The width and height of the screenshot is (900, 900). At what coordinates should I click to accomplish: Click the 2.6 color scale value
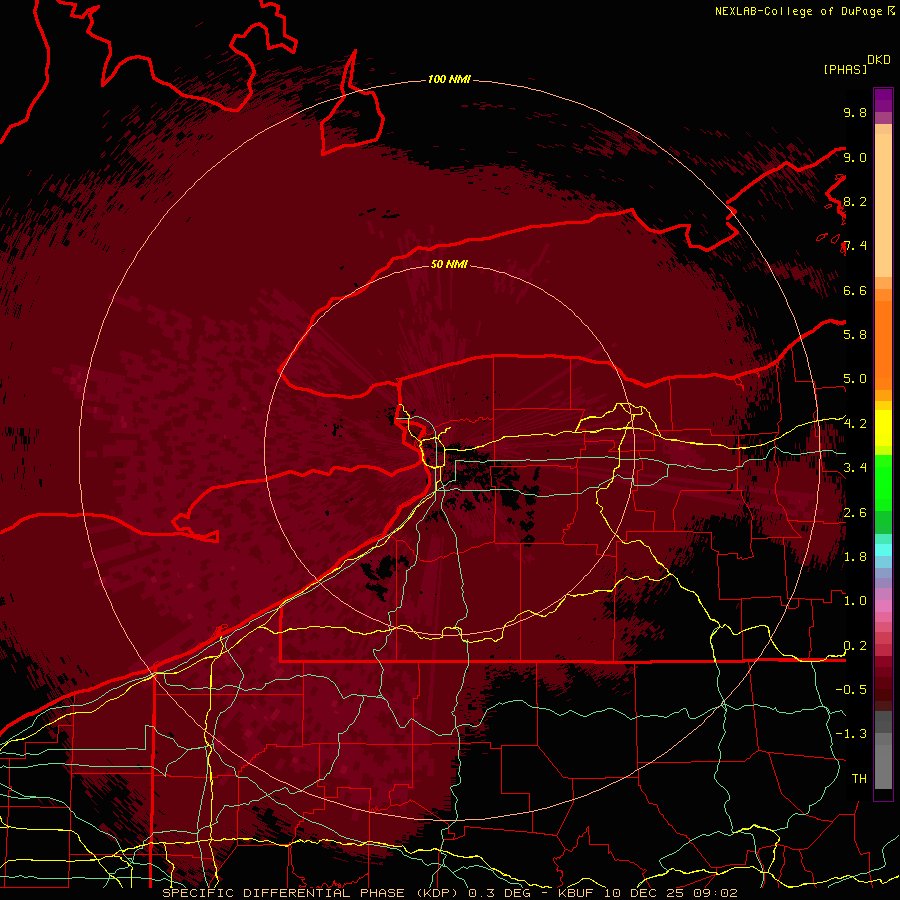click(855, 513)
